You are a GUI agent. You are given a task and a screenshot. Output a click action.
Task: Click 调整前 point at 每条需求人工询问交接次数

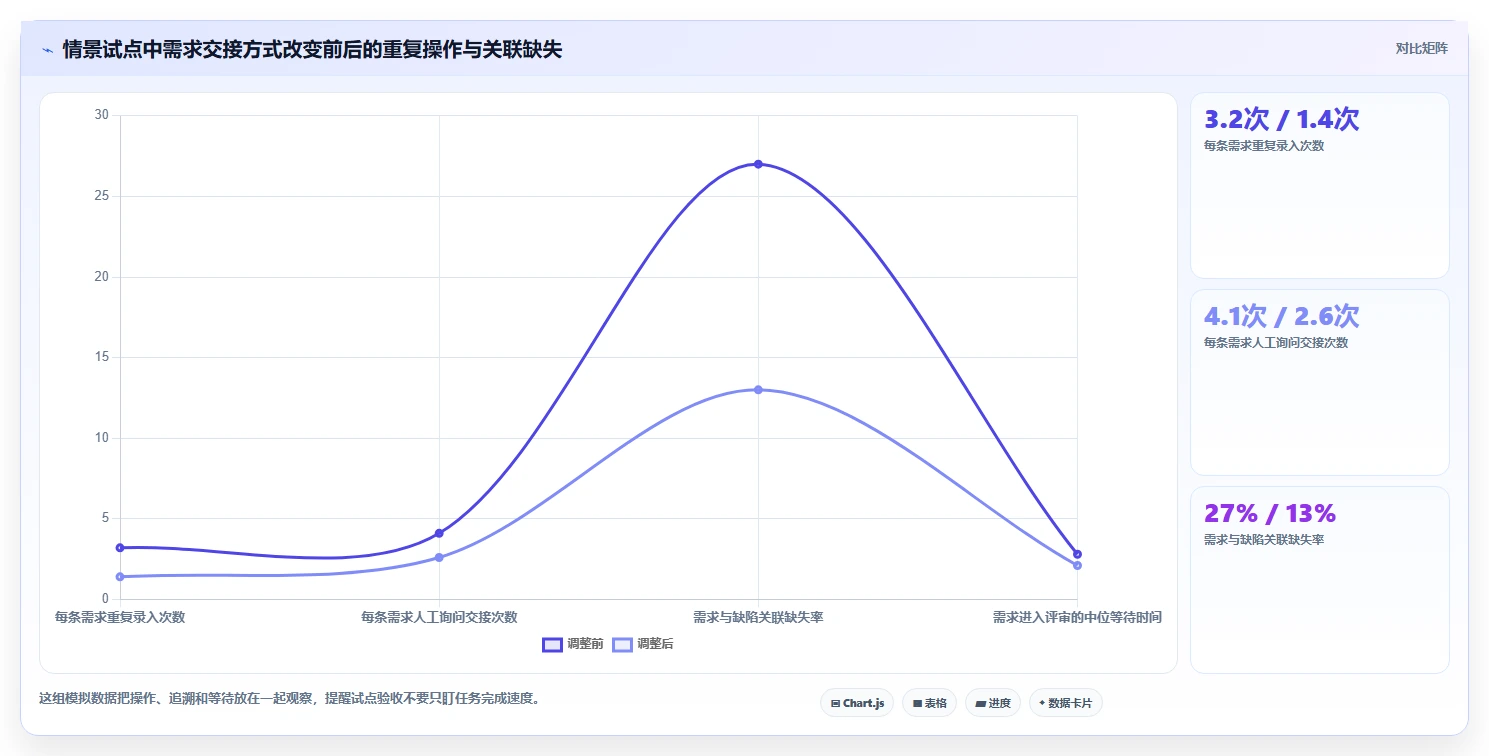click(x=439, y=533)
